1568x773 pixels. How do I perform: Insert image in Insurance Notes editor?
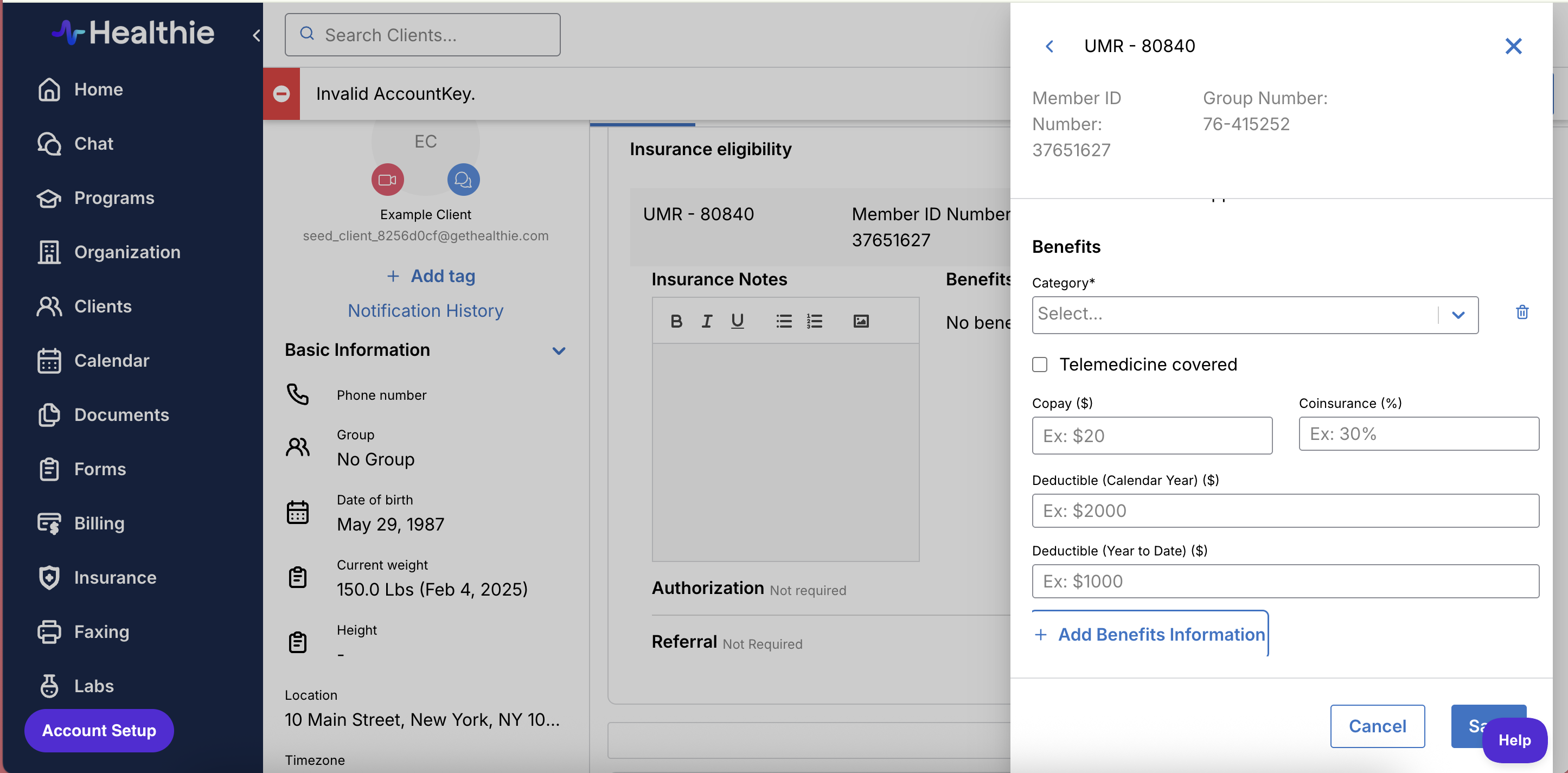point(860,321)
